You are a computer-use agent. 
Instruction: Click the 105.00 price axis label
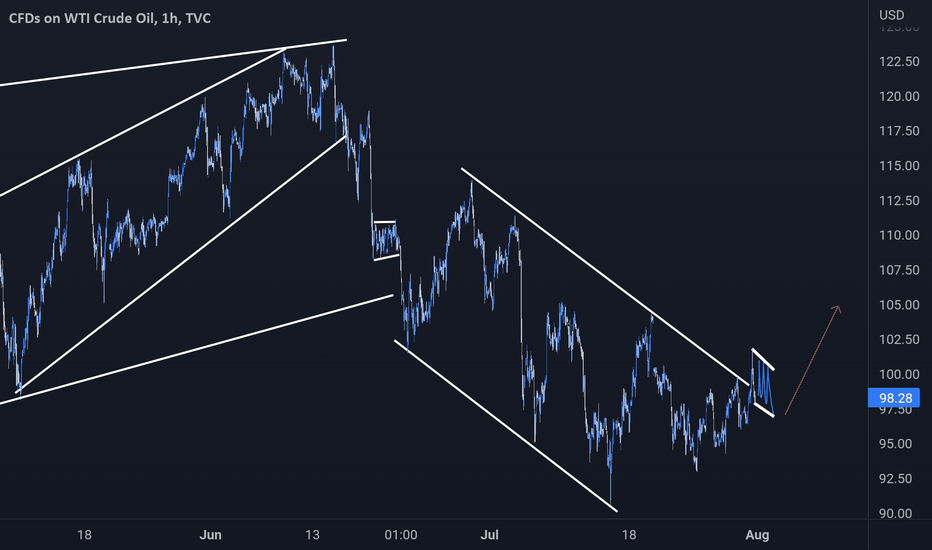(899, 305)
